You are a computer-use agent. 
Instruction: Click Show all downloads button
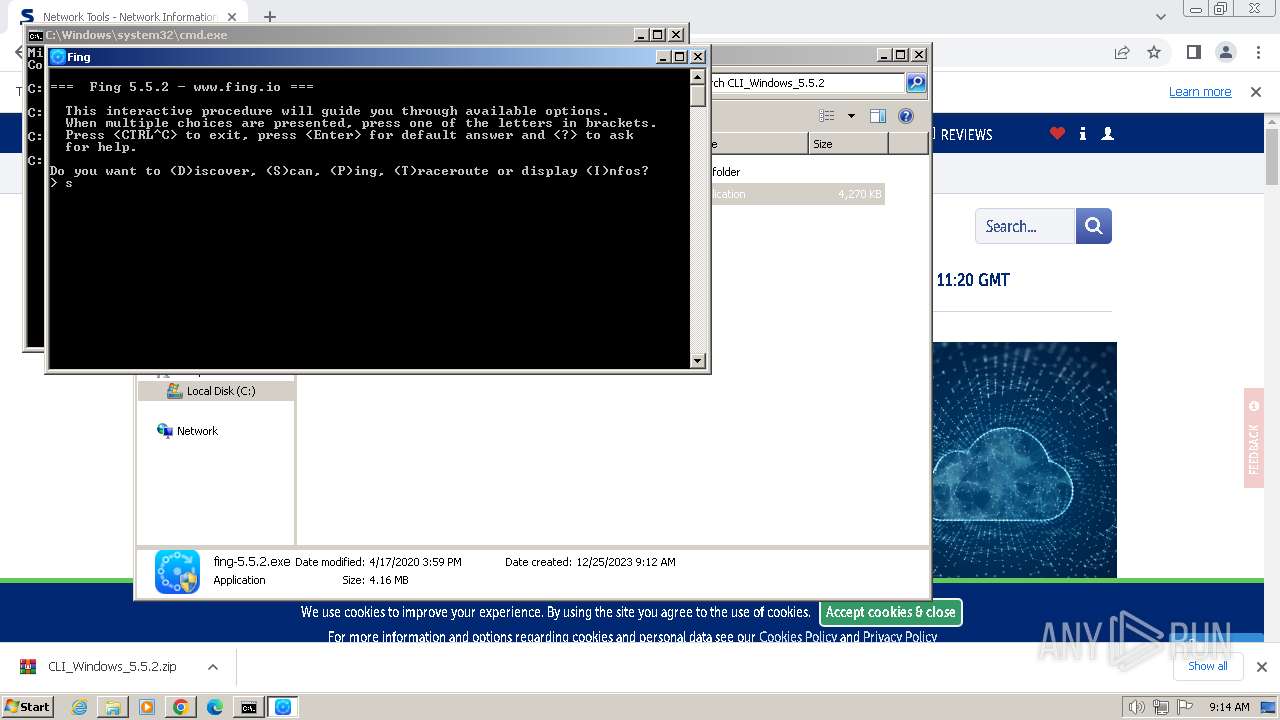(x=1207, y=666)
